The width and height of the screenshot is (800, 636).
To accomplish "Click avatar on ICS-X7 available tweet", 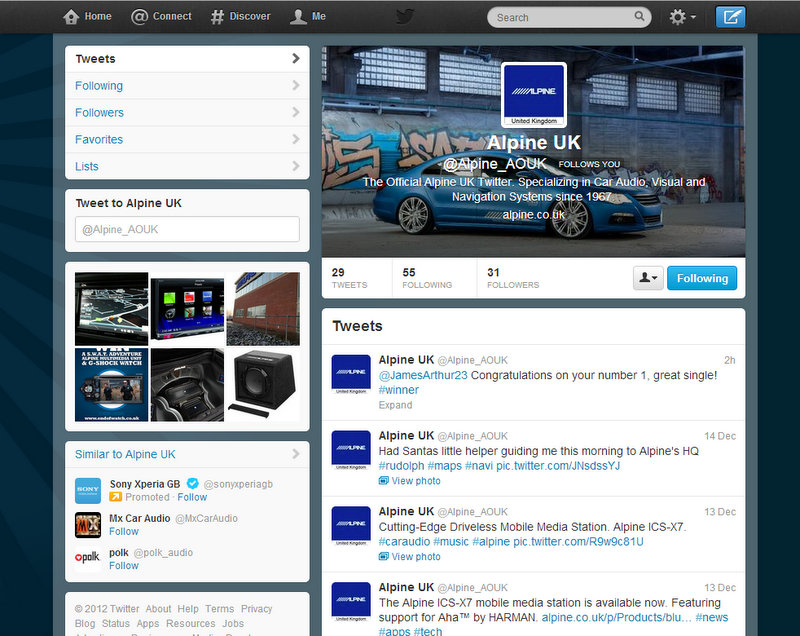I will click(x=351, y=602).
